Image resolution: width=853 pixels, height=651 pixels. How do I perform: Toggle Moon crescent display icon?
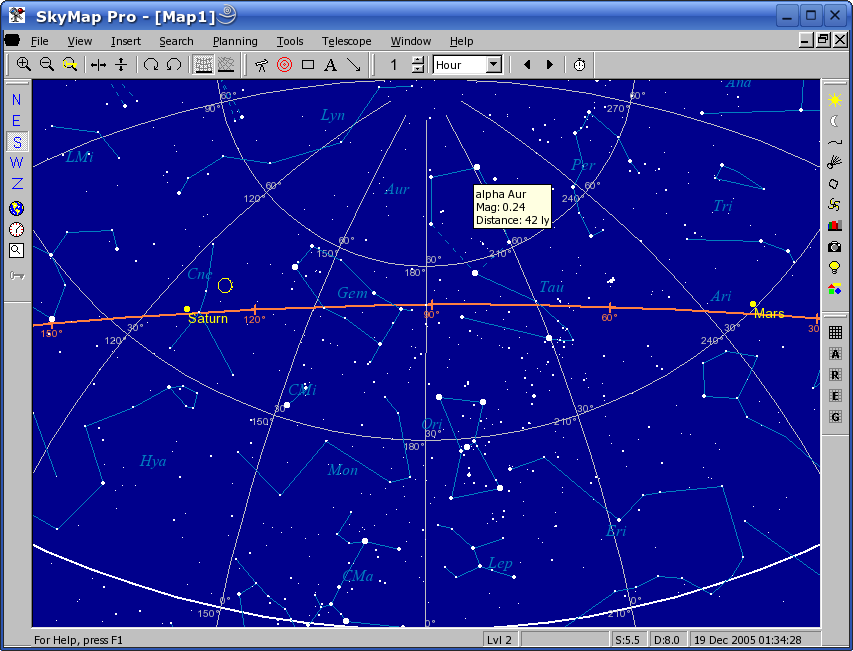click(835, 121)
